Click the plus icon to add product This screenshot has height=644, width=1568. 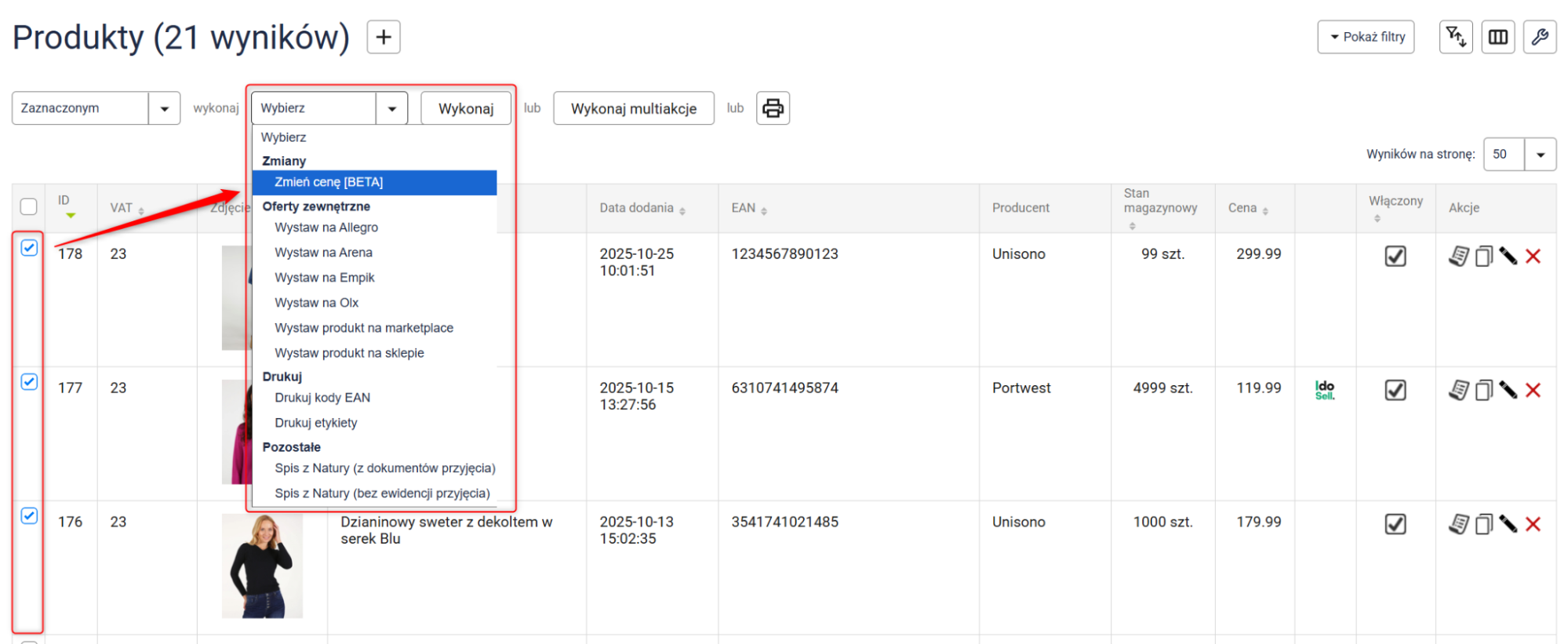click(x=384, y=37)
